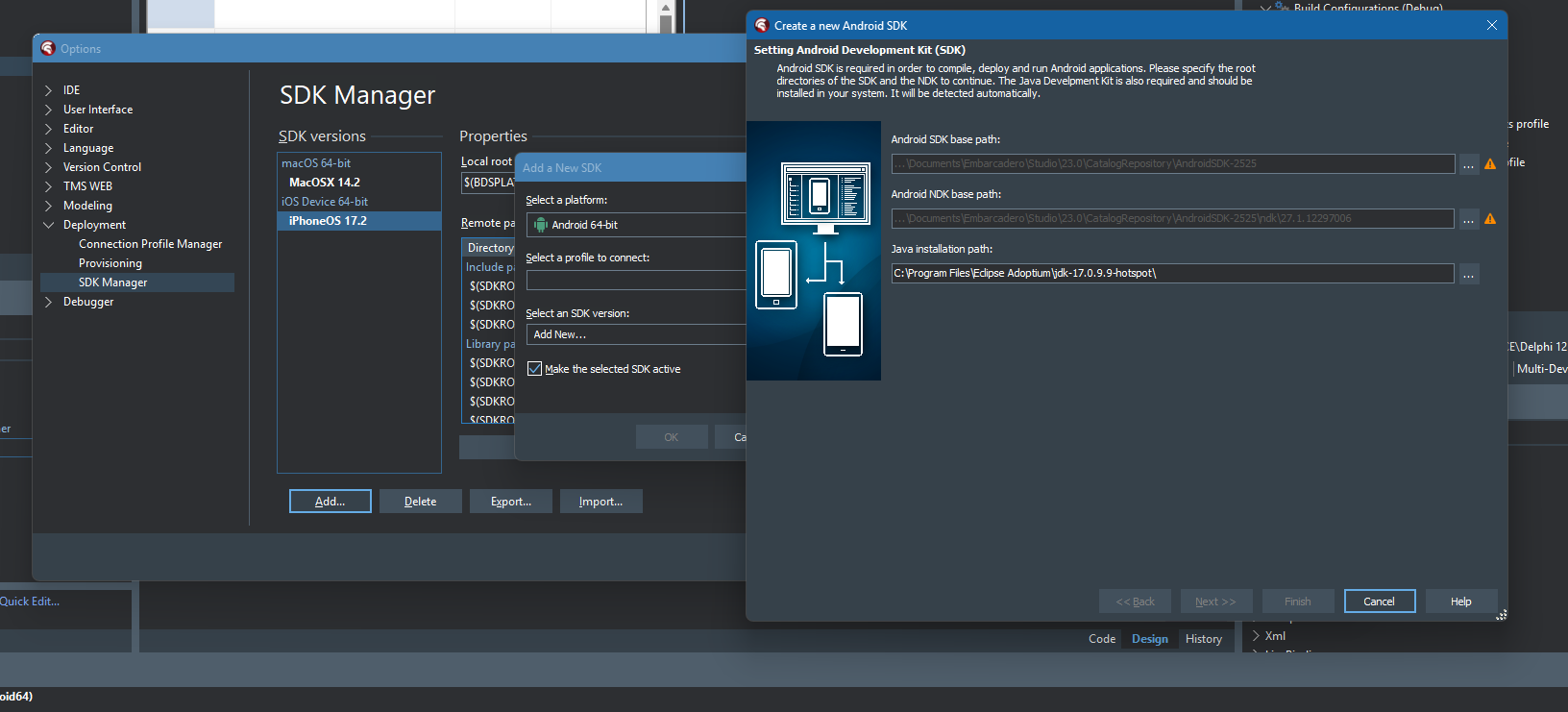Click Cancel in the Android SDK wizard
The width and height of the screenshot is (1568, 712).
tap(1380, 602)
